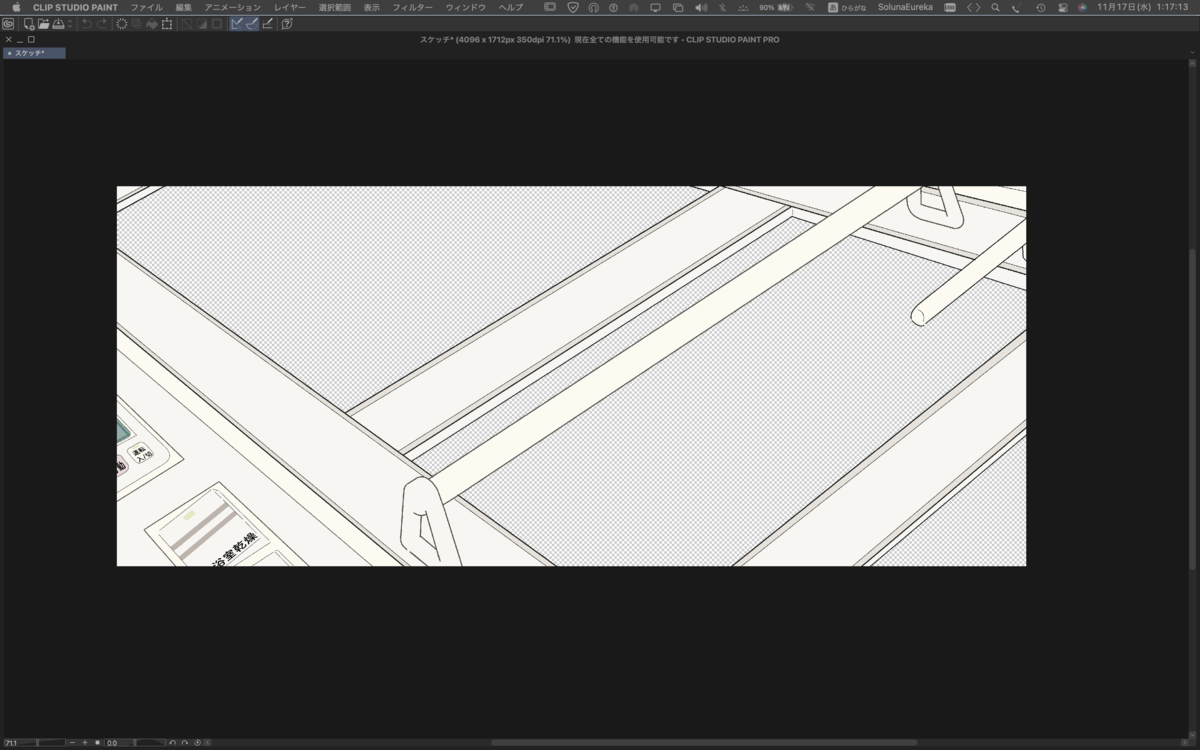The height and width of the screenshot is (750, 1200).
Task: Click the Show selection border toolbar icon
Action: (x=217, y=24)
